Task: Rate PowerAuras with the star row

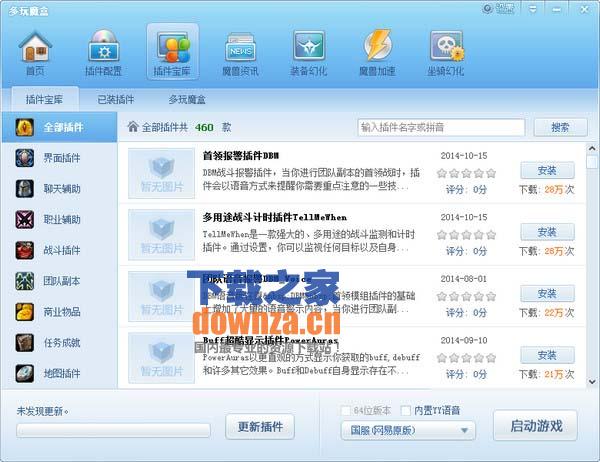Action: pos(466,358)
